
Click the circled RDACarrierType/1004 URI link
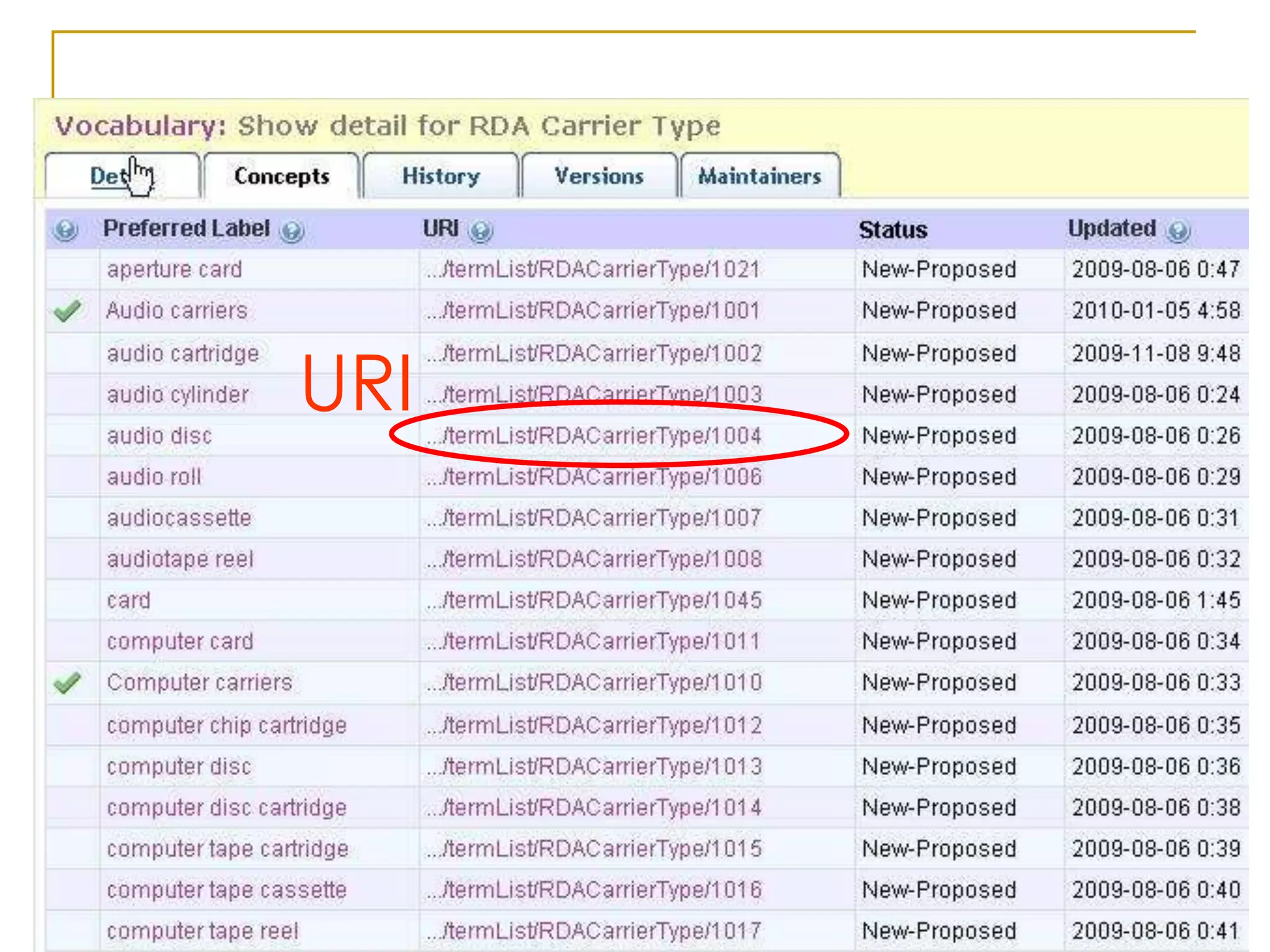coord(594,436)
